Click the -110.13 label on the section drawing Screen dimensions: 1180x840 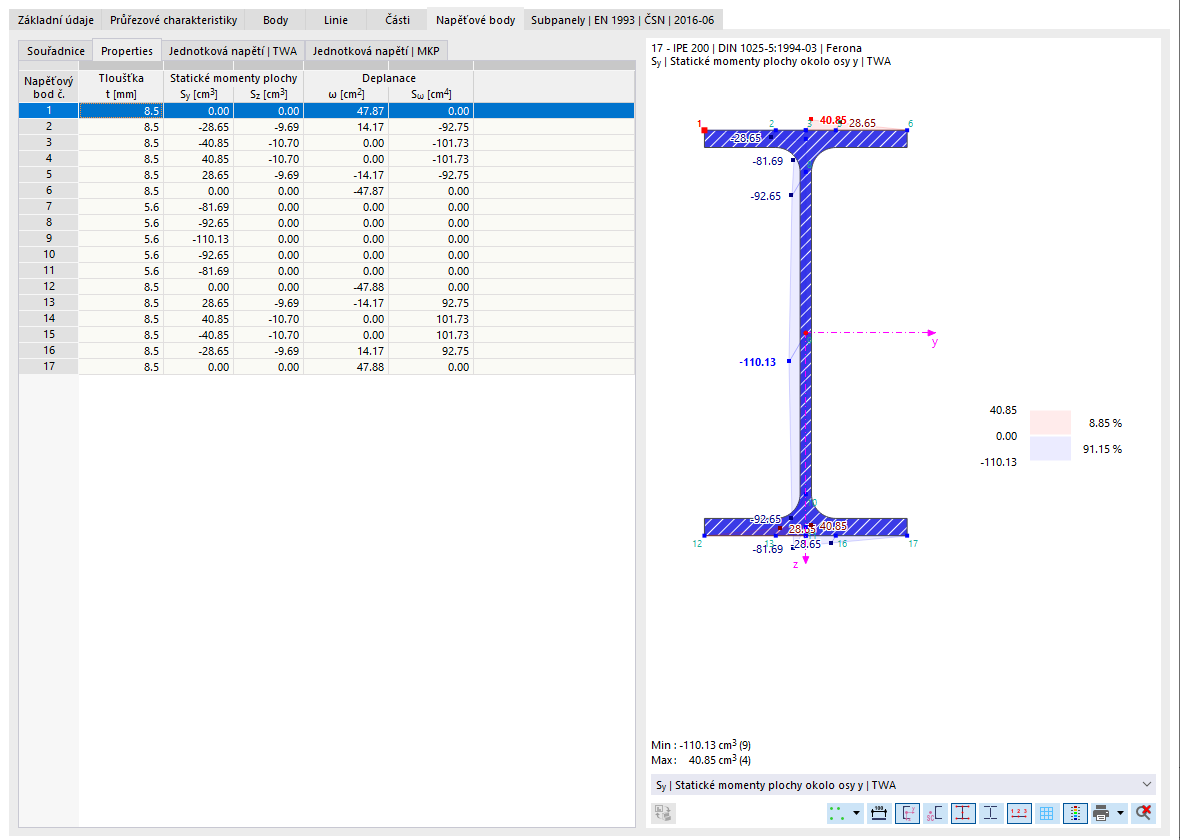pyautogui.click(x=757, y=362)
